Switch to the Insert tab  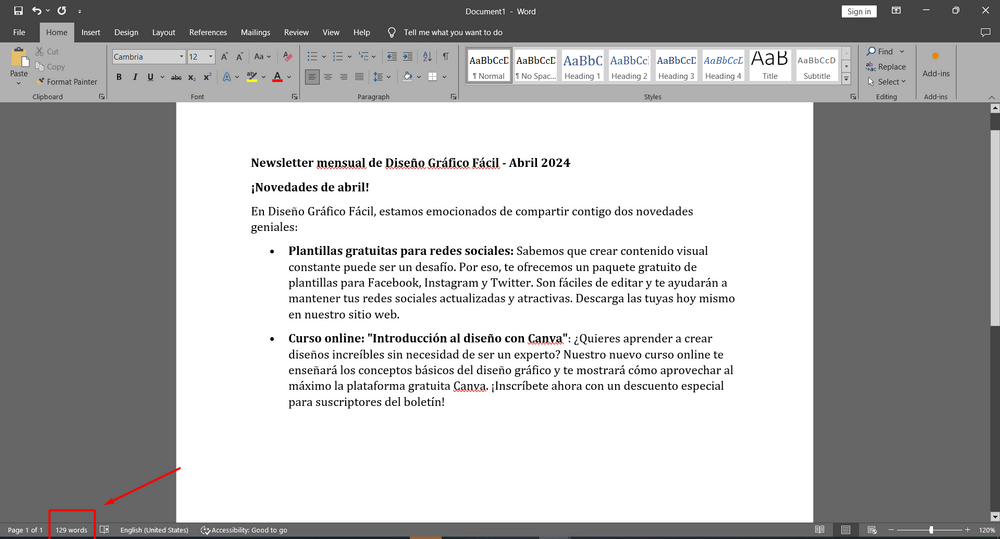(x=91, y=32)
